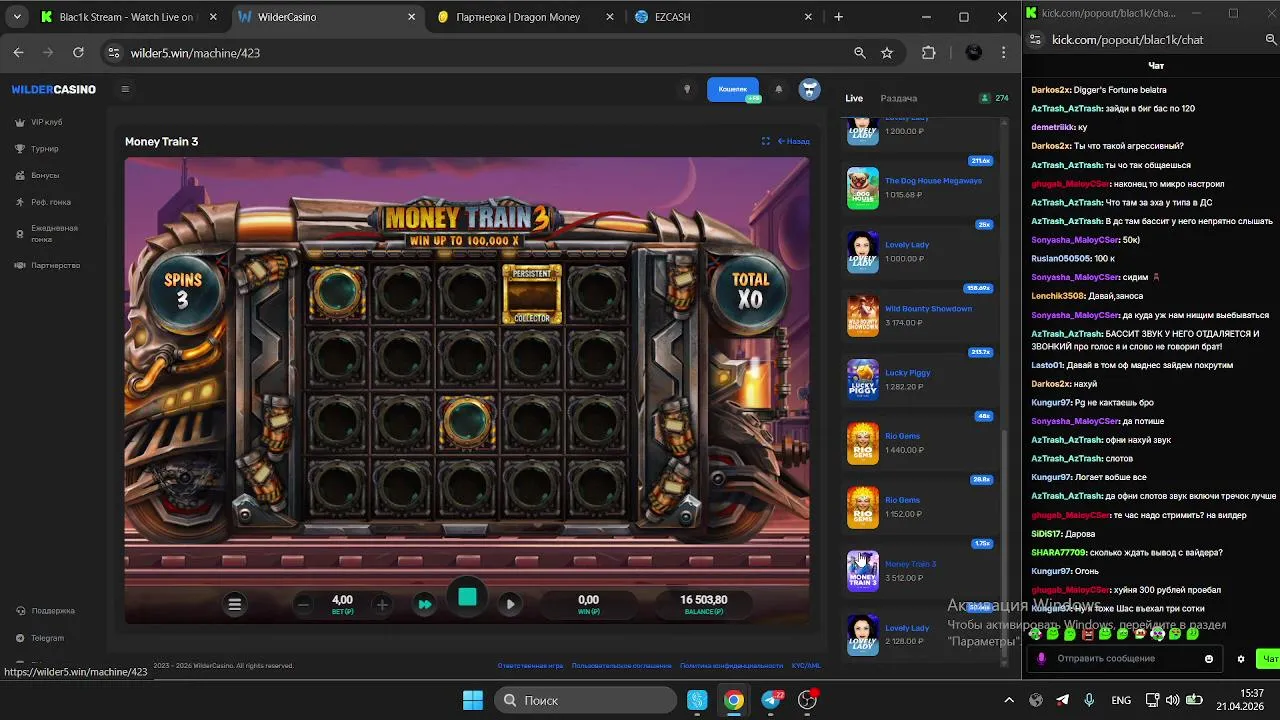1280x720 pixels.
Task: Open the Турнир trophy icon in the sidebar
Action: point(20,149)
